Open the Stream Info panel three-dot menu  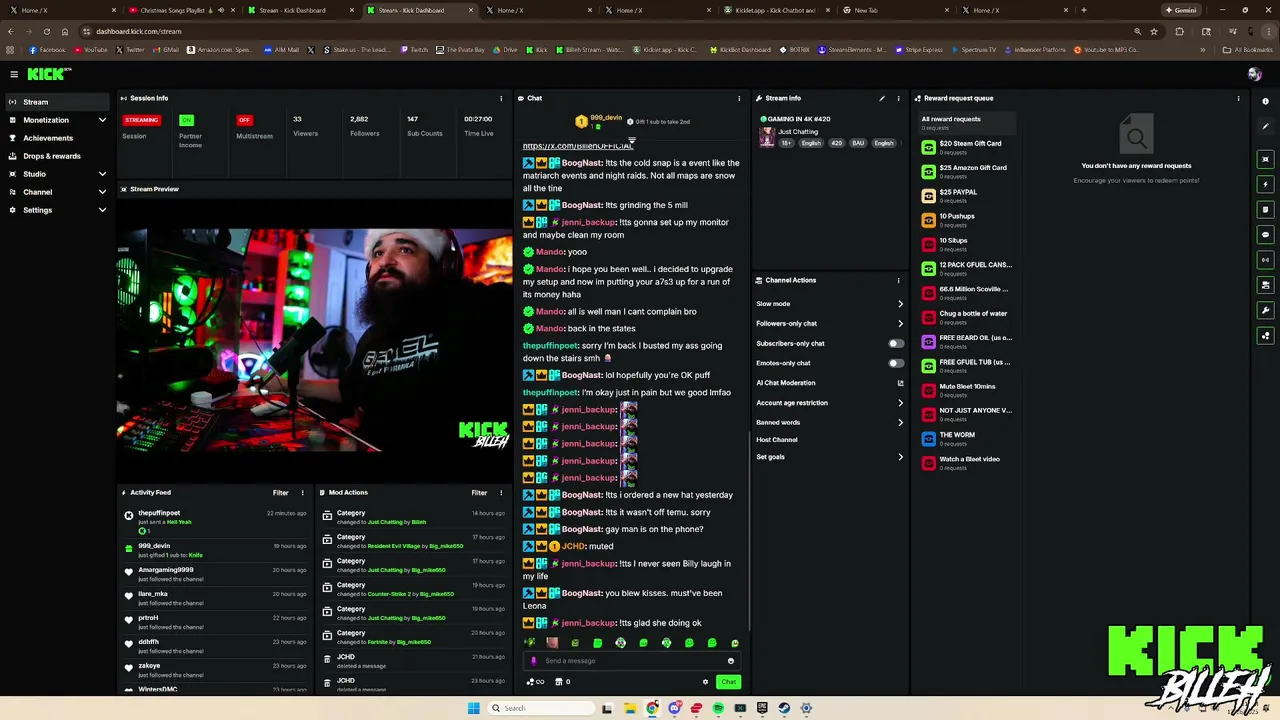898,98
